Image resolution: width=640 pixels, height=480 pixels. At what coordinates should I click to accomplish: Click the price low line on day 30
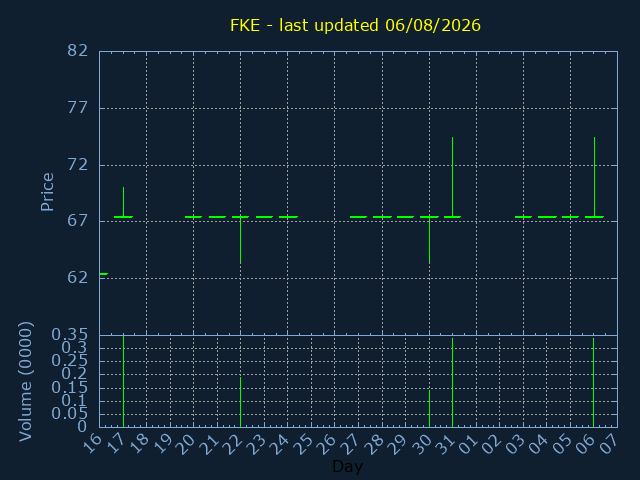(x=429, y=240)
